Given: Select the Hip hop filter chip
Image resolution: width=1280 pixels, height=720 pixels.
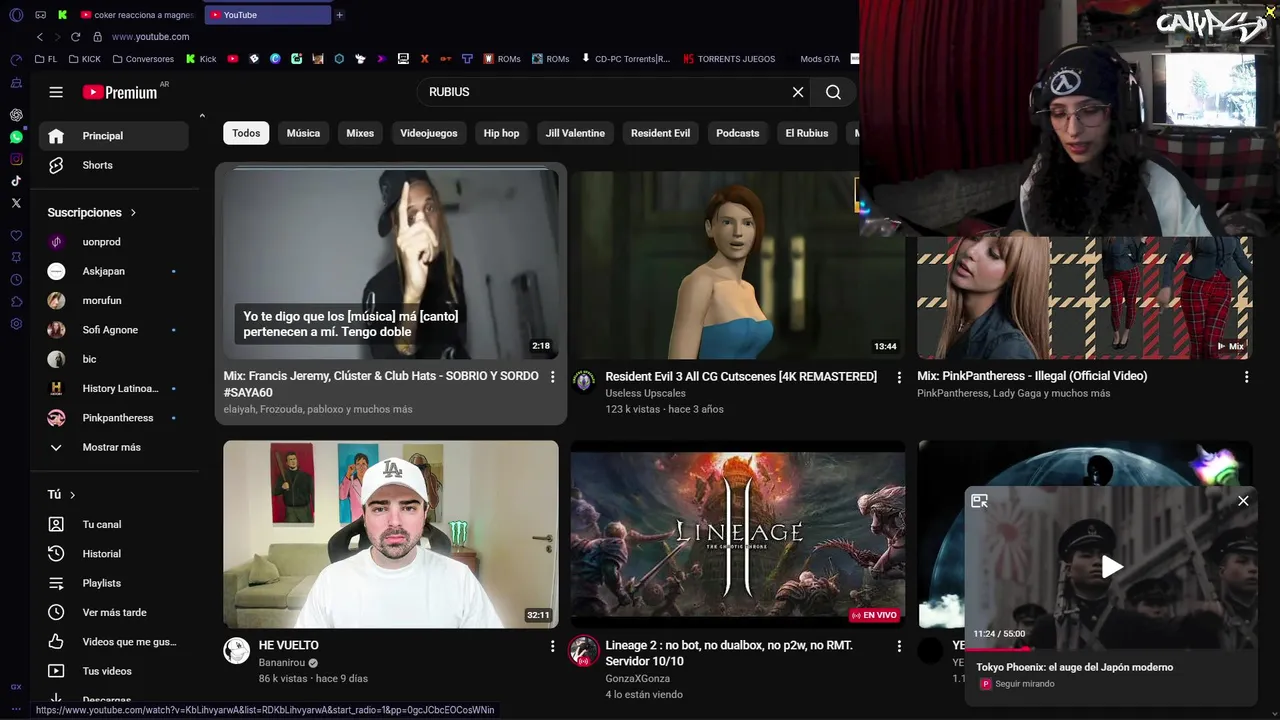Looking at the screenshot, I should tap(502, 133).
